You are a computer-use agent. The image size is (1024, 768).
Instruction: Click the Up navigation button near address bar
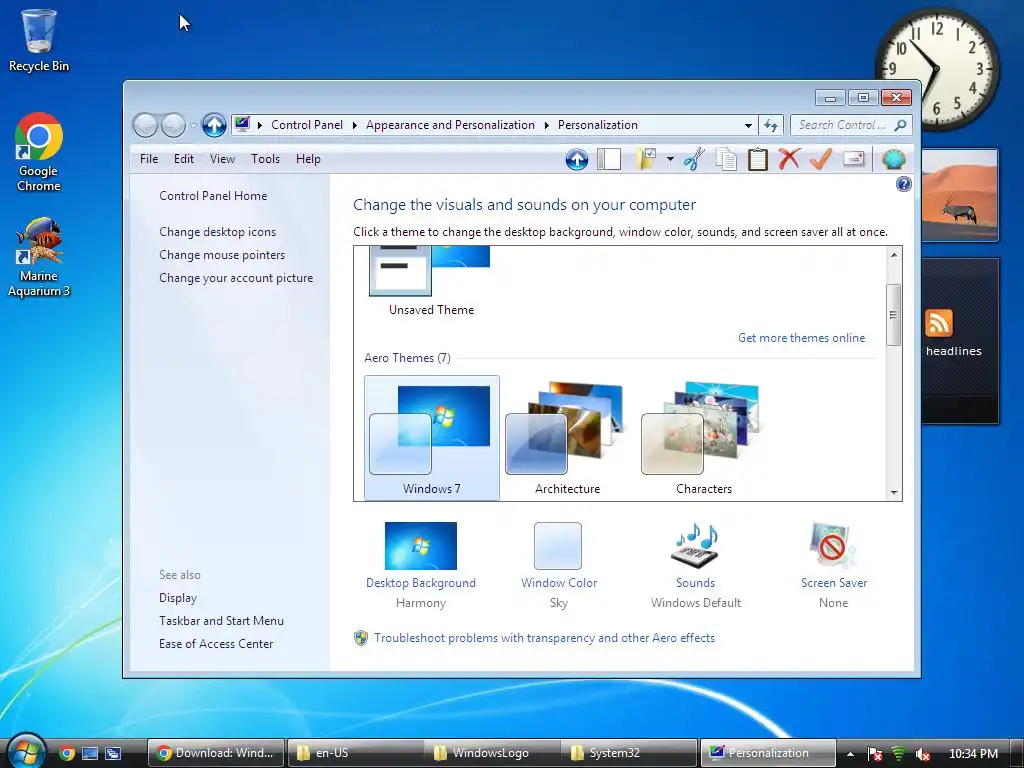point(214,125)
